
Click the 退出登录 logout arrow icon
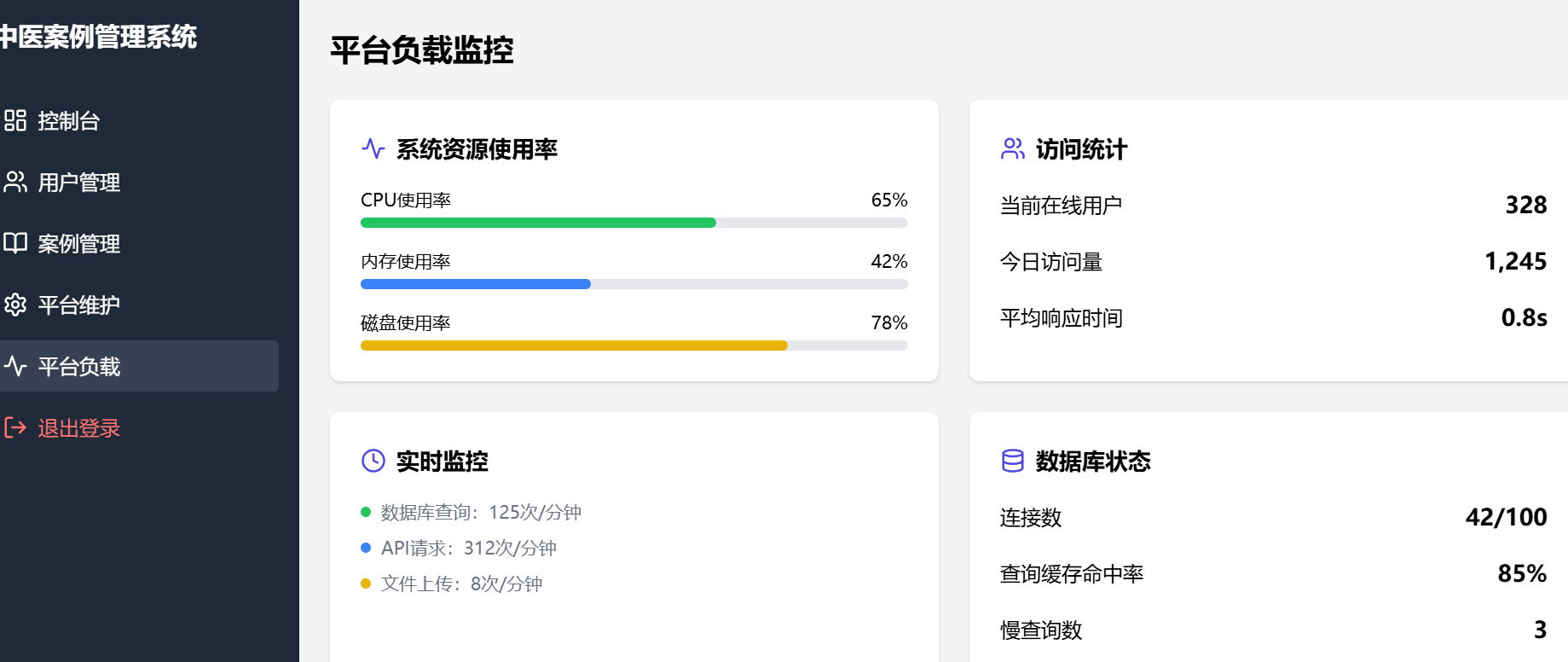point(15,427)
